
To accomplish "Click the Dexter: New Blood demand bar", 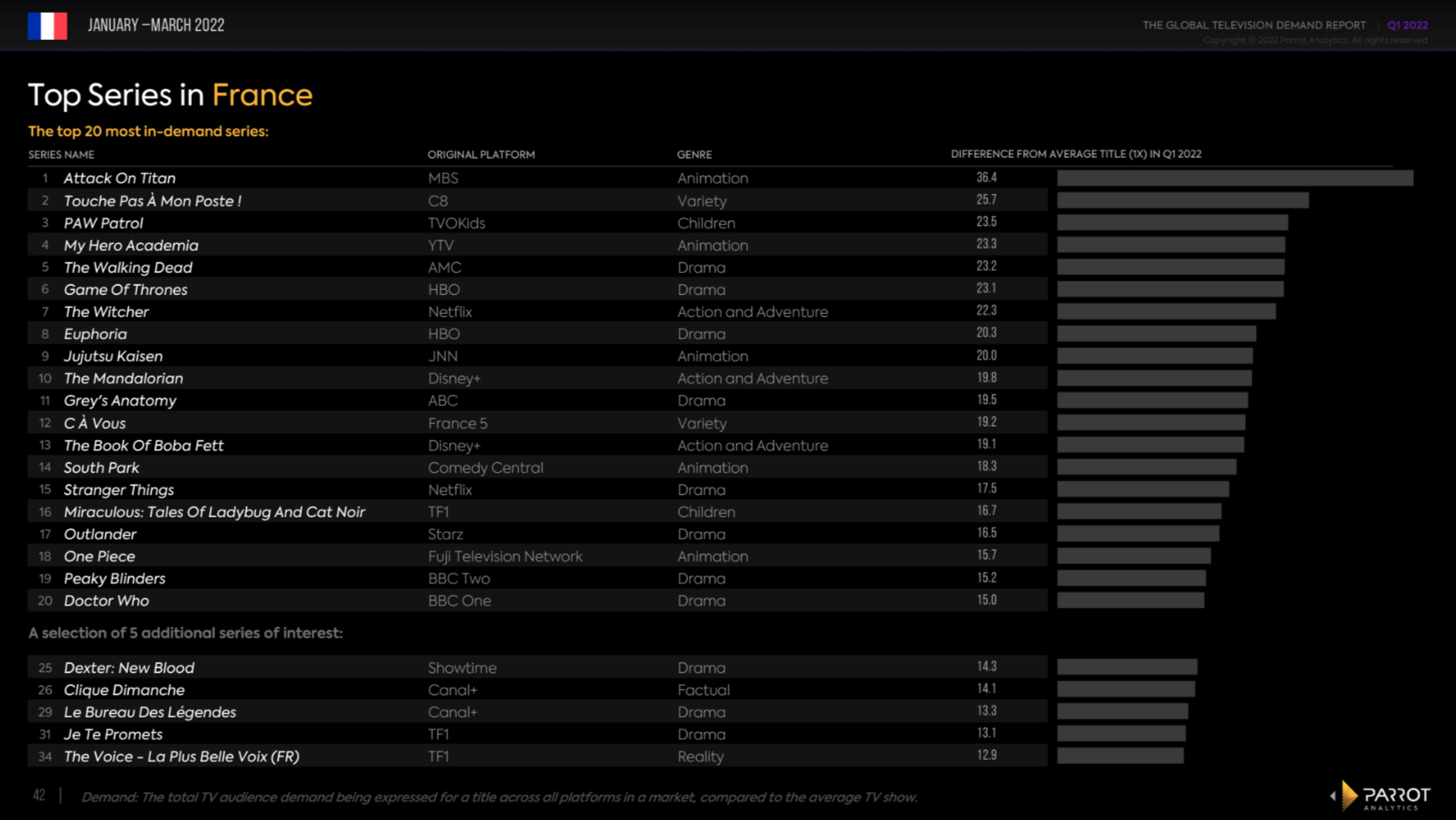I will (x=1127, y=667).
